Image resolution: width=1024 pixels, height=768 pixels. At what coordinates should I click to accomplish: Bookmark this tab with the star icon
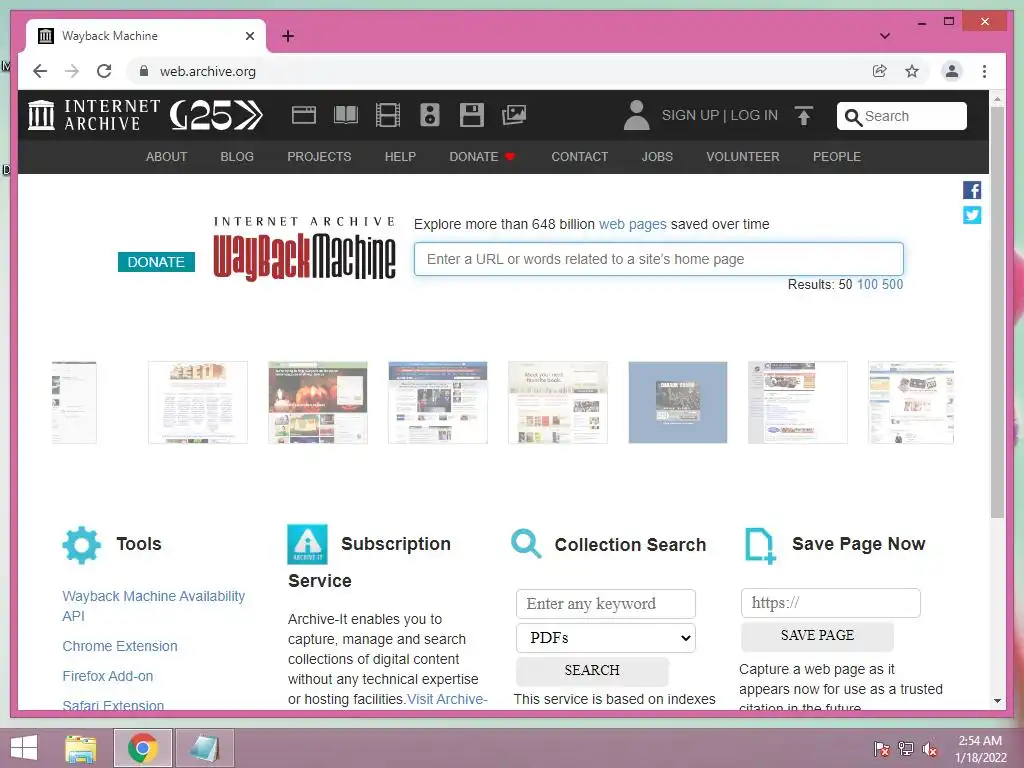tap(912, 71)
